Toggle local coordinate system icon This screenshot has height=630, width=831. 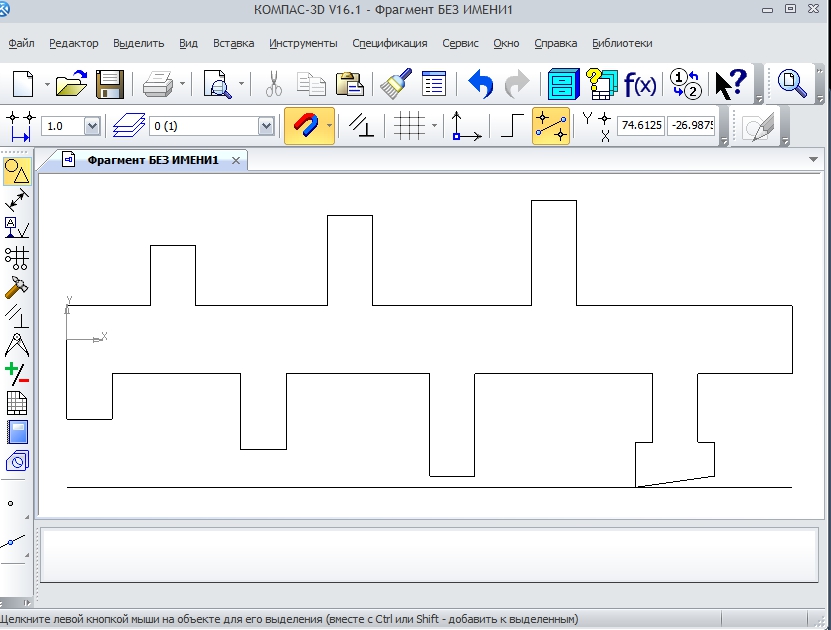coord(465,126)
